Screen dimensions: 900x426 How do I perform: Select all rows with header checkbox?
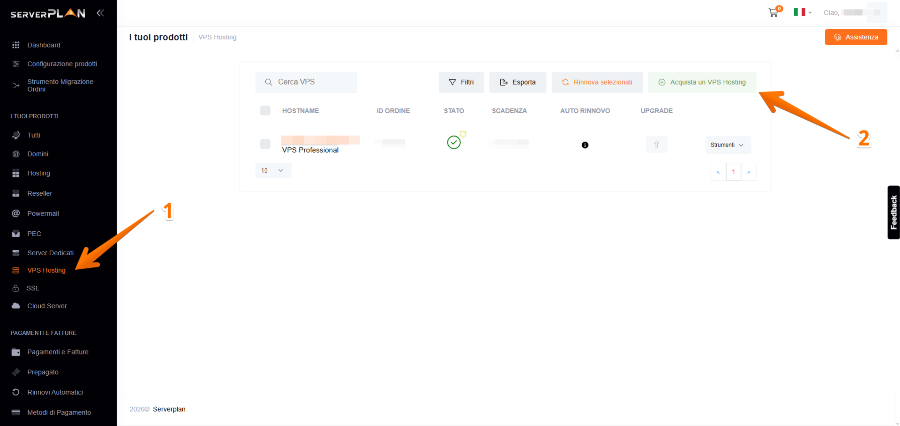[265, 110]
